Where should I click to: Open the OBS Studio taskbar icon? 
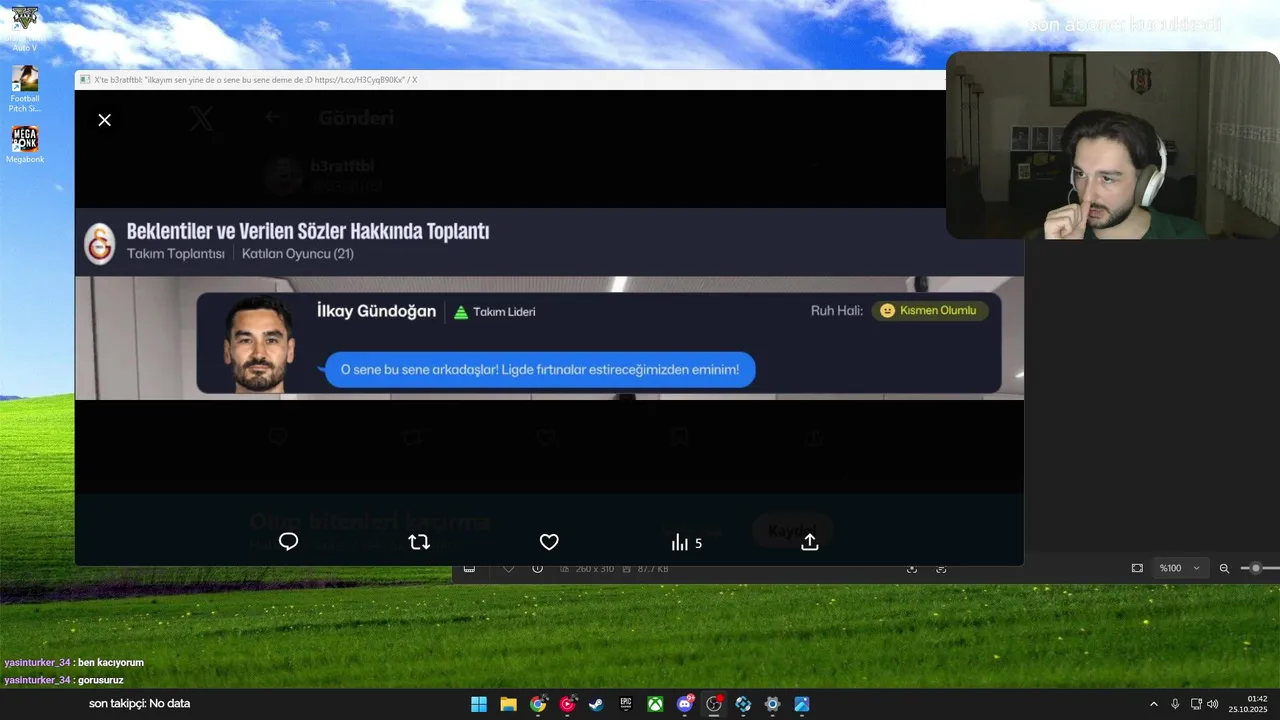(714, 704)
